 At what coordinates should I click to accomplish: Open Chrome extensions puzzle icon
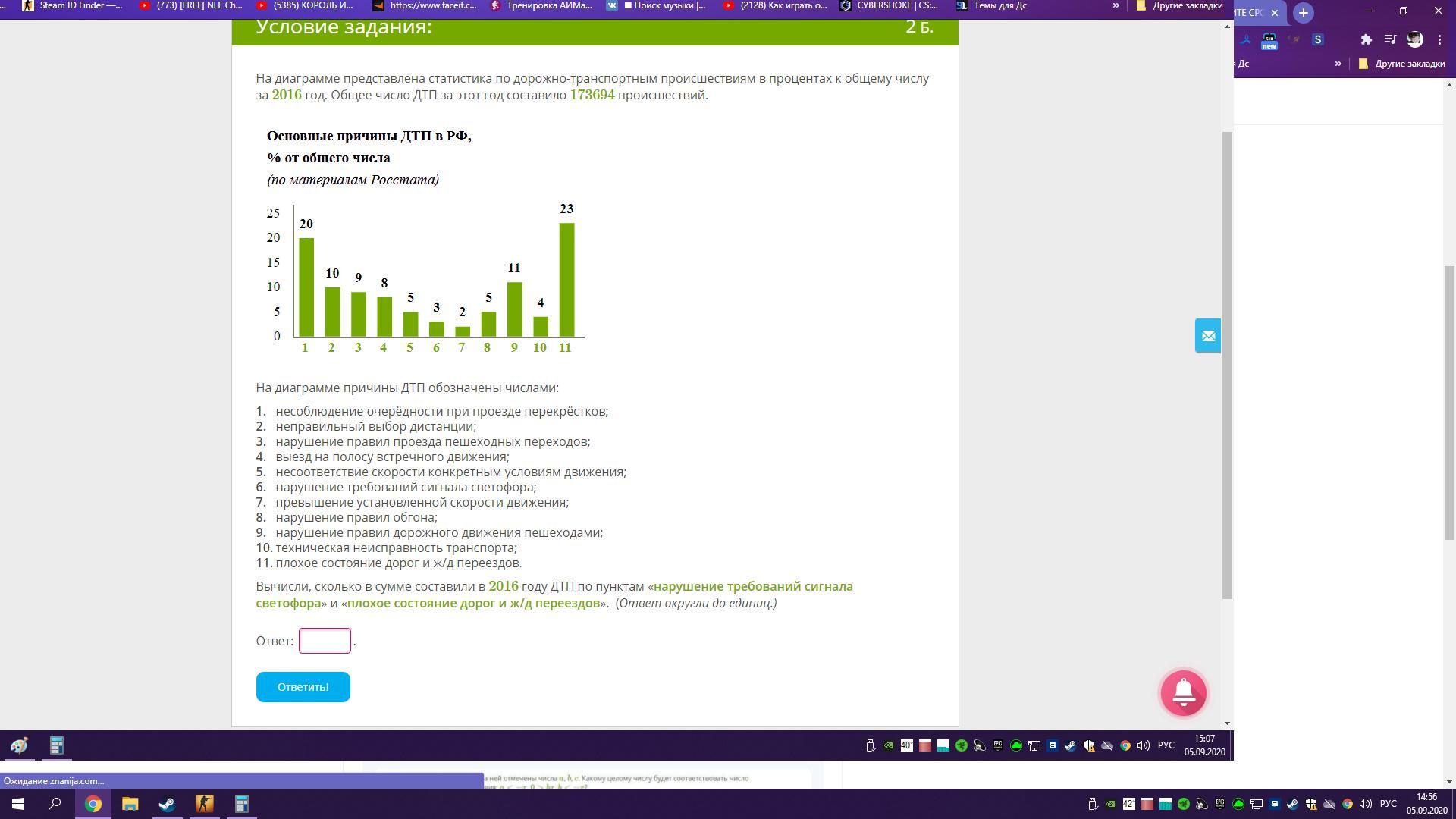pos(1366,39)
